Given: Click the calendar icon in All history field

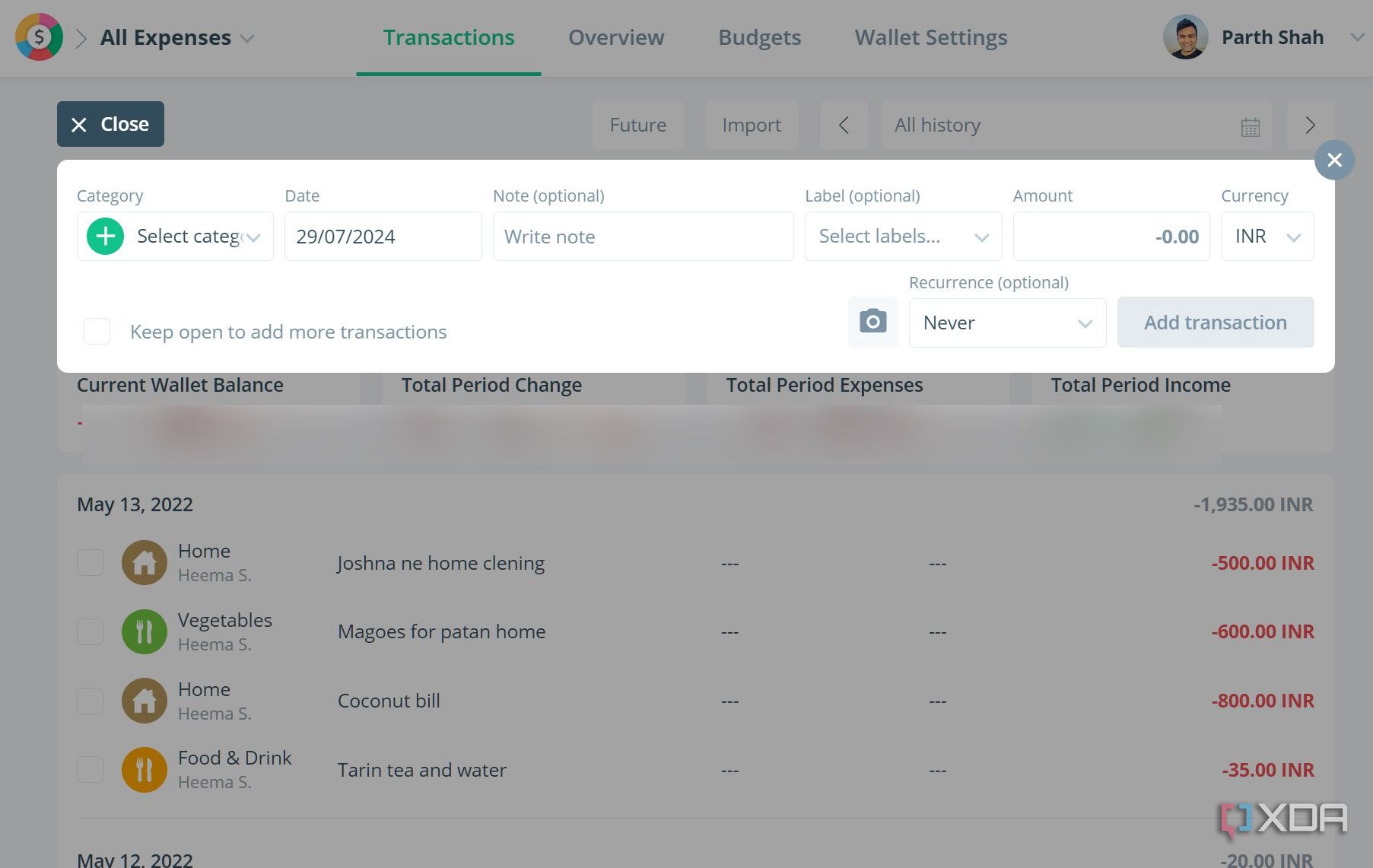Looking at the screenshot, I should tap(1250, 126).
